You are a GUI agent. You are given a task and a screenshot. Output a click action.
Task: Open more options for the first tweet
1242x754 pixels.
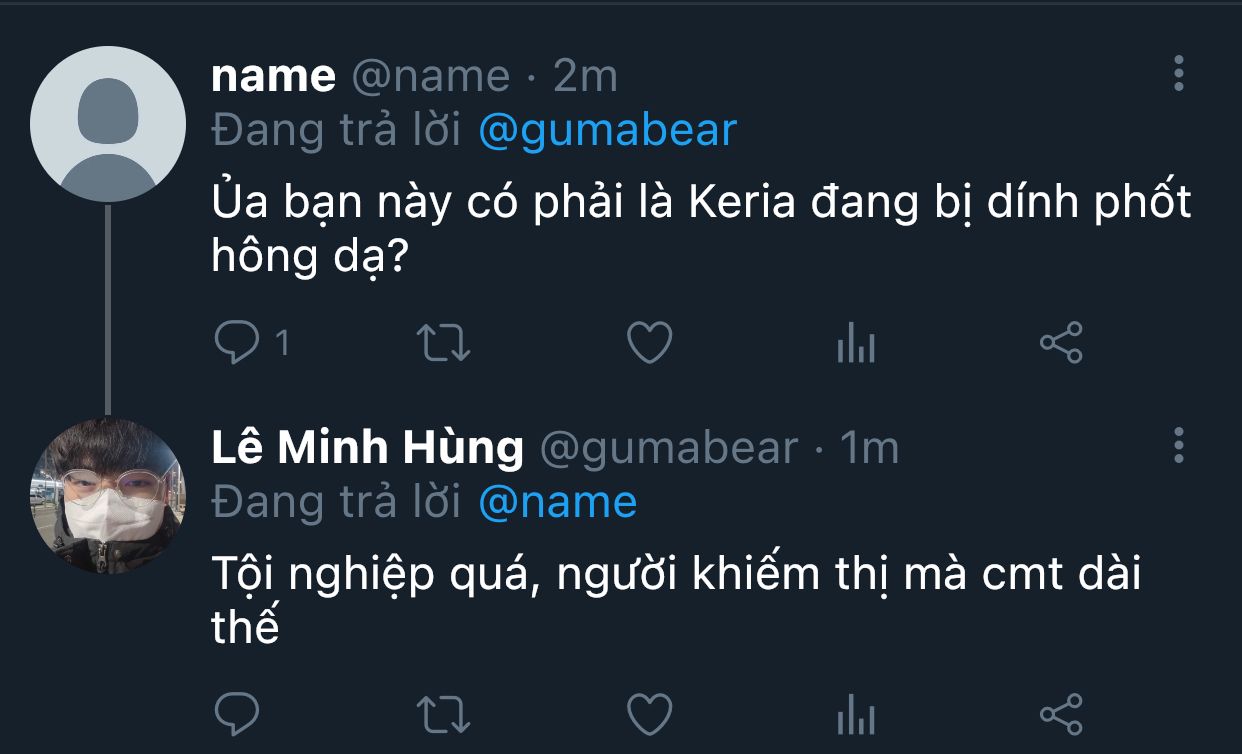coord(1179,74)
